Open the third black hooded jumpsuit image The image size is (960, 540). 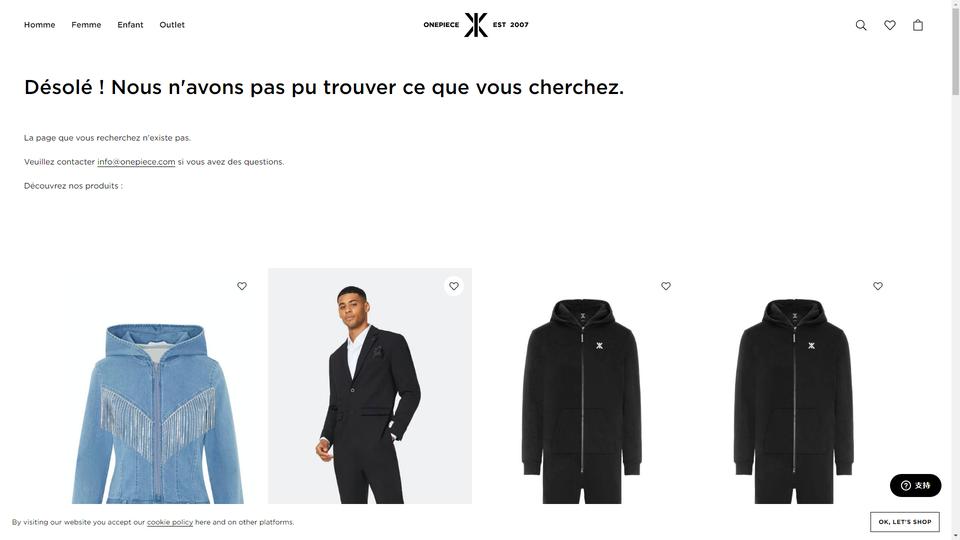pyautogui.click(x=582, y=386)
